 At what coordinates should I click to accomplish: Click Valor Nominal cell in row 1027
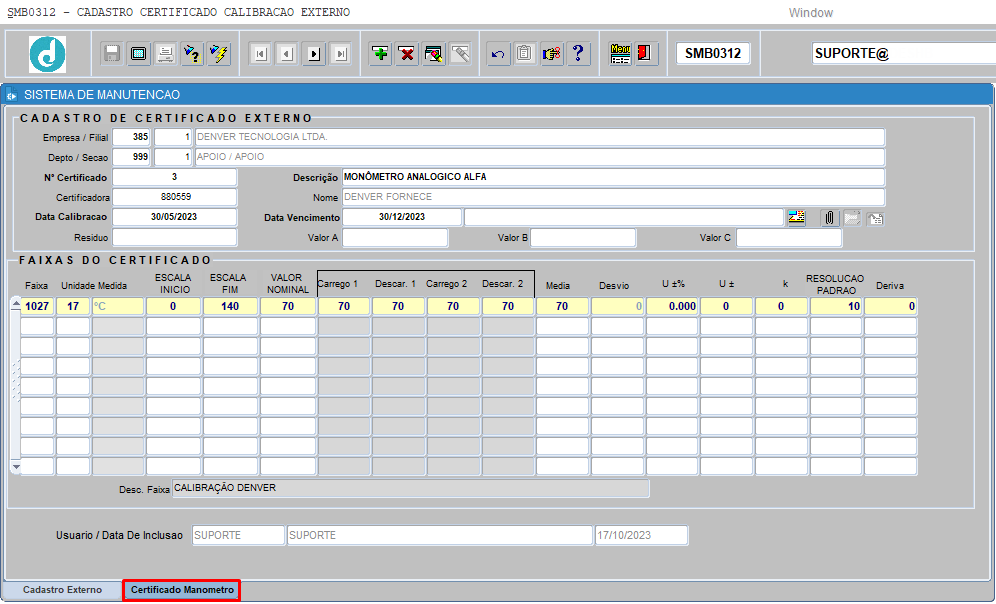click(x=288, y=306)
